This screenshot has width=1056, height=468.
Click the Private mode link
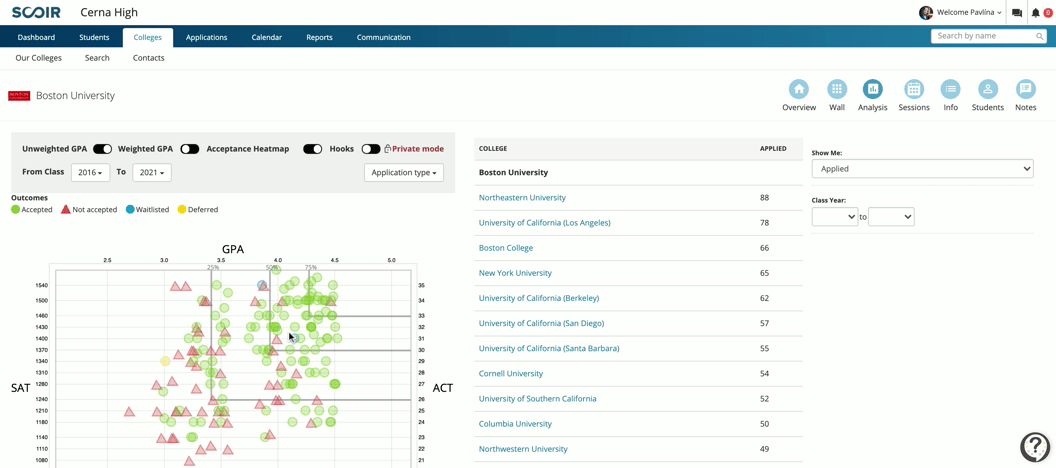(418, 149)
